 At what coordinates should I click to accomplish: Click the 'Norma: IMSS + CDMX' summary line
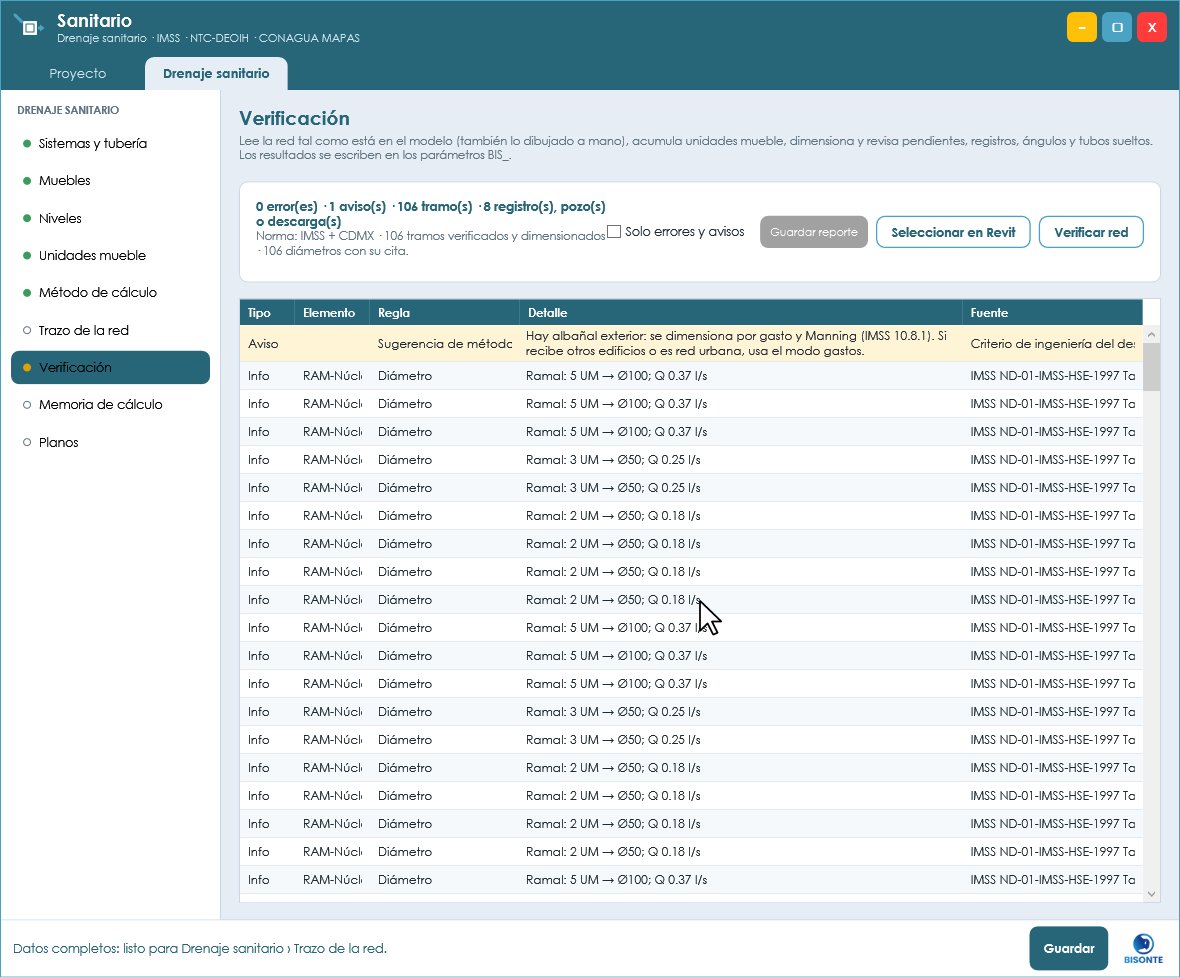430,243
